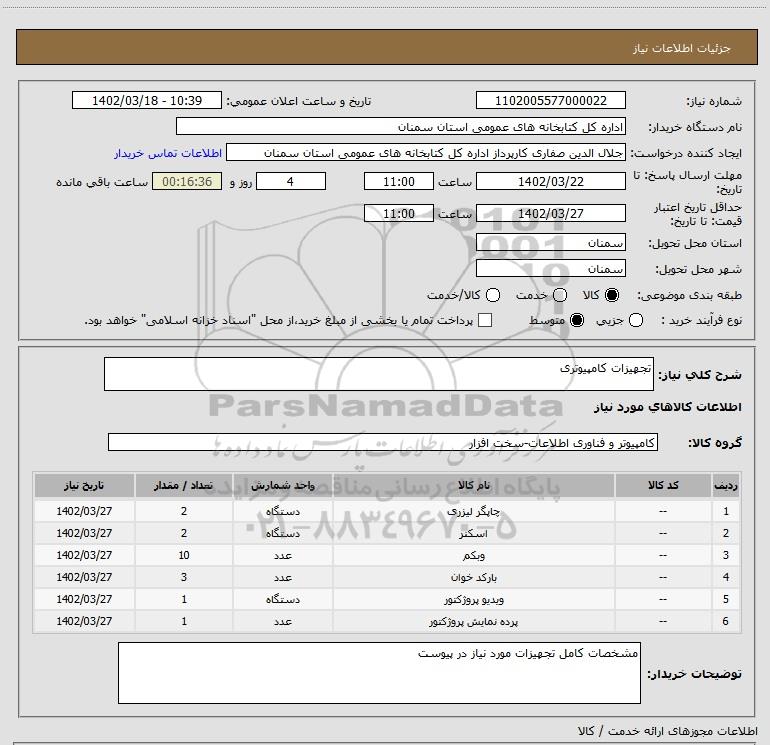Viewport: 770px width, 745px height.
Task: Click the buyer organization name field
Action: click(x=401, y=126)
